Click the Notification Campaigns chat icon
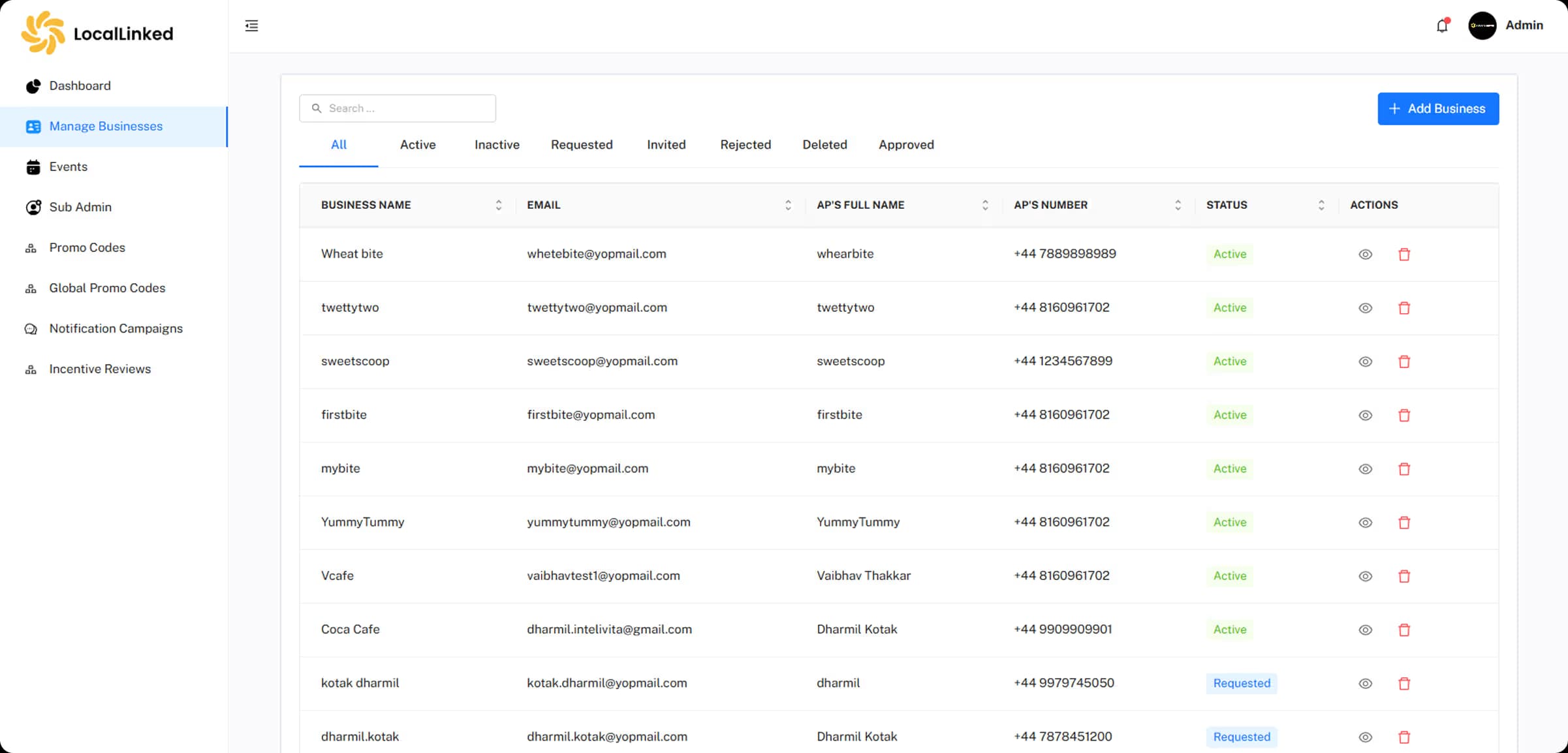Image resolution: width=1568 pixels, height=753 pixels. (31, 329)
